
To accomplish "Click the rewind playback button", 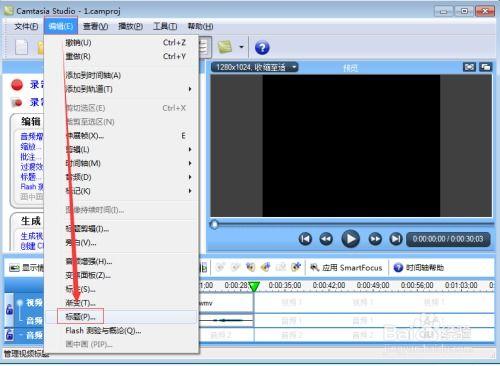I will 326,239.
